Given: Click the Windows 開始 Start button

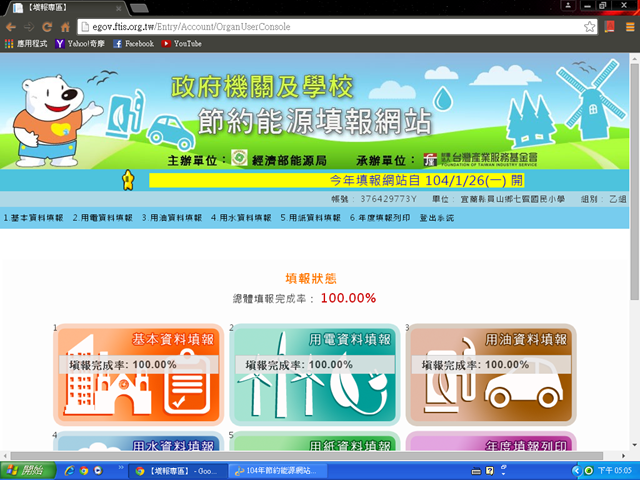Looking at the screenshot, I should pos(28,471).
